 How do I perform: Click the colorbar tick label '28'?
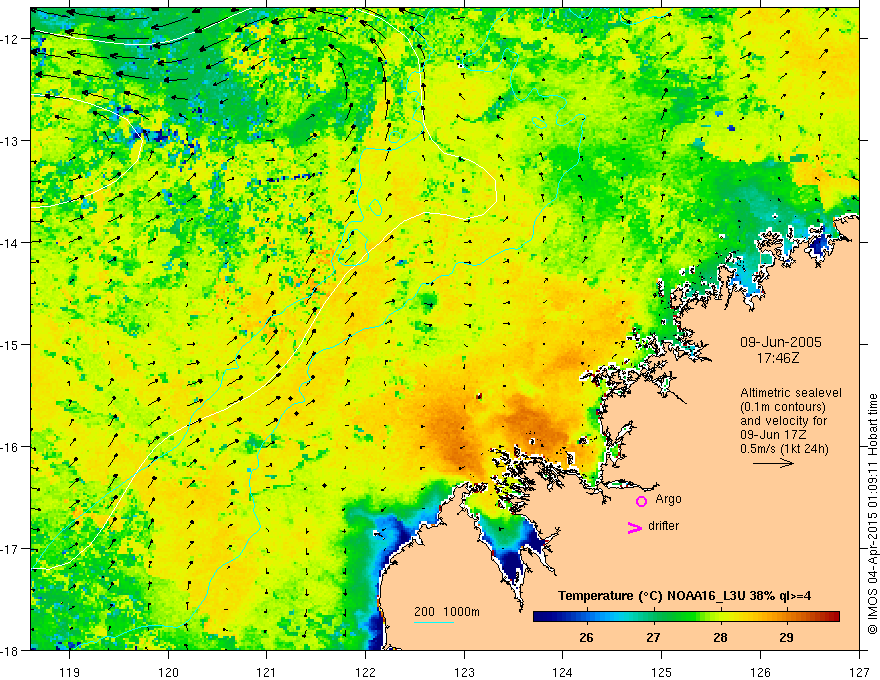[x=720, y=637]
